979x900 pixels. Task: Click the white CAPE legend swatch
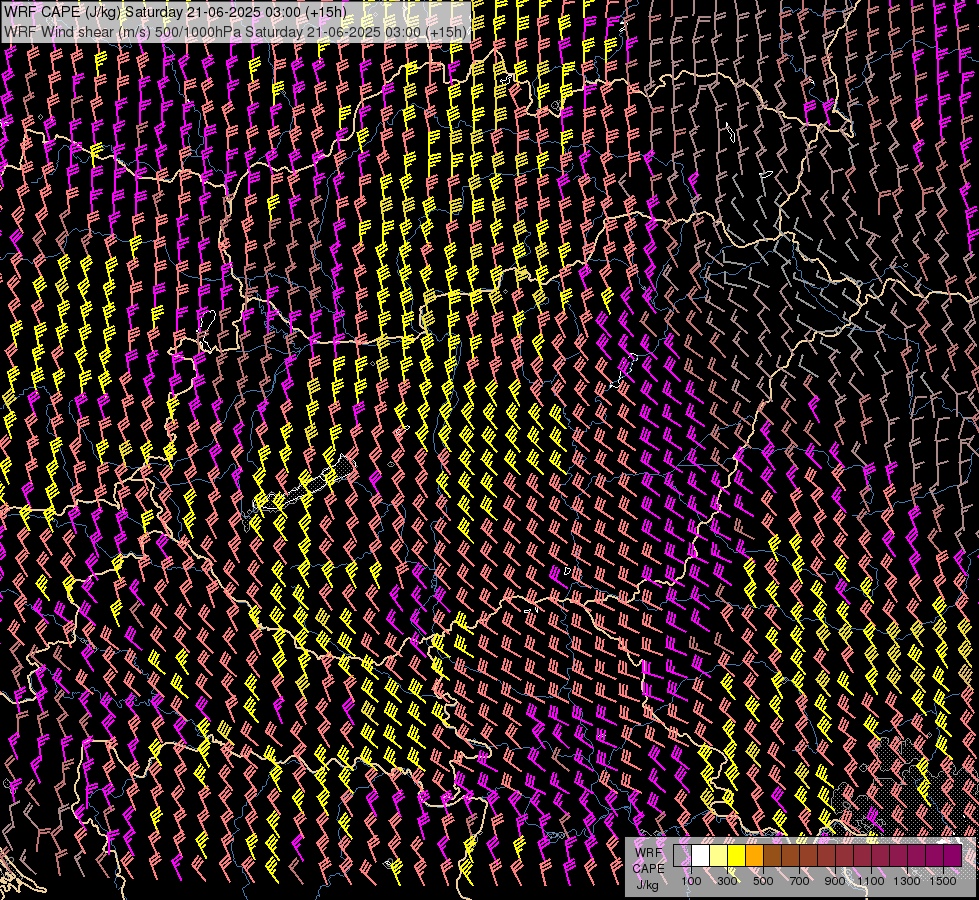click(x=701, y=856)
